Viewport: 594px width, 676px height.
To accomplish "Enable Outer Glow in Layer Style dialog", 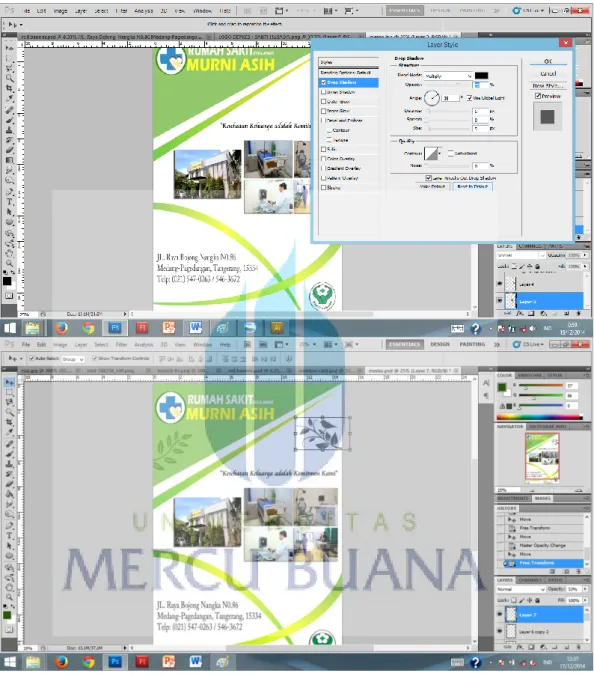I will click(324, 102).
